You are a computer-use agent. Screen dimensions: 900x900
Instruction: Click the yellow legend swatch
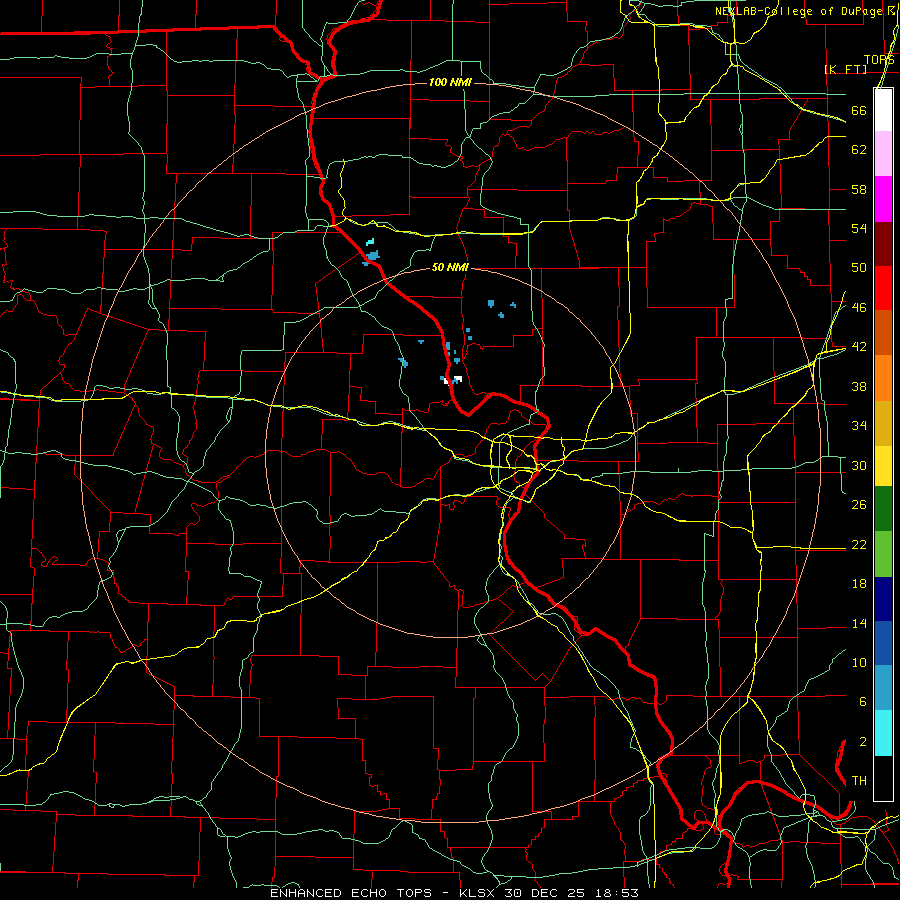click(x=883, y=466)
